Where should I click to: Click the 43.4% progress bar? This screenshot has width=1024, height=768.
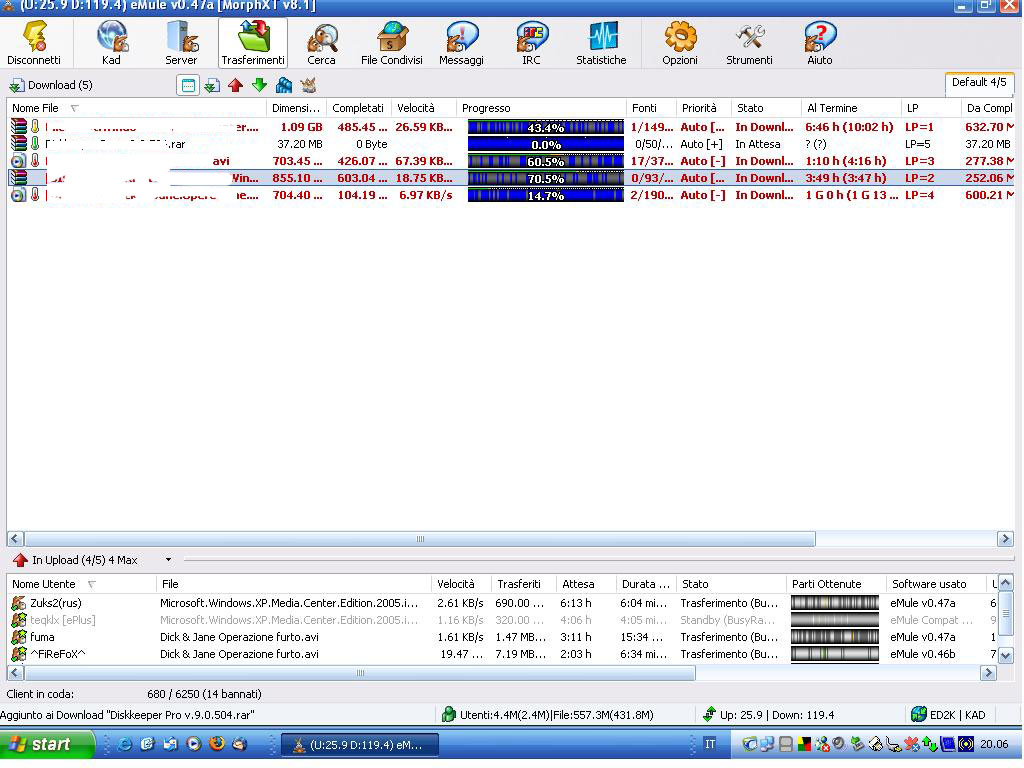click(545, 127)
